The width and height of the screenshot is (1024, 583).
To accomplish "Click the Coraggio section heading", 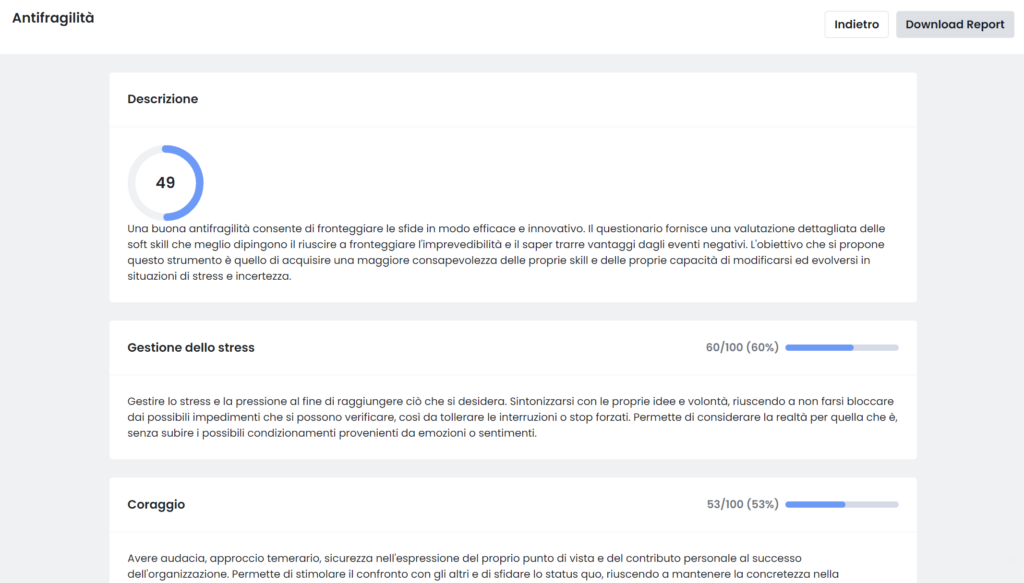I will coord(156,504).
